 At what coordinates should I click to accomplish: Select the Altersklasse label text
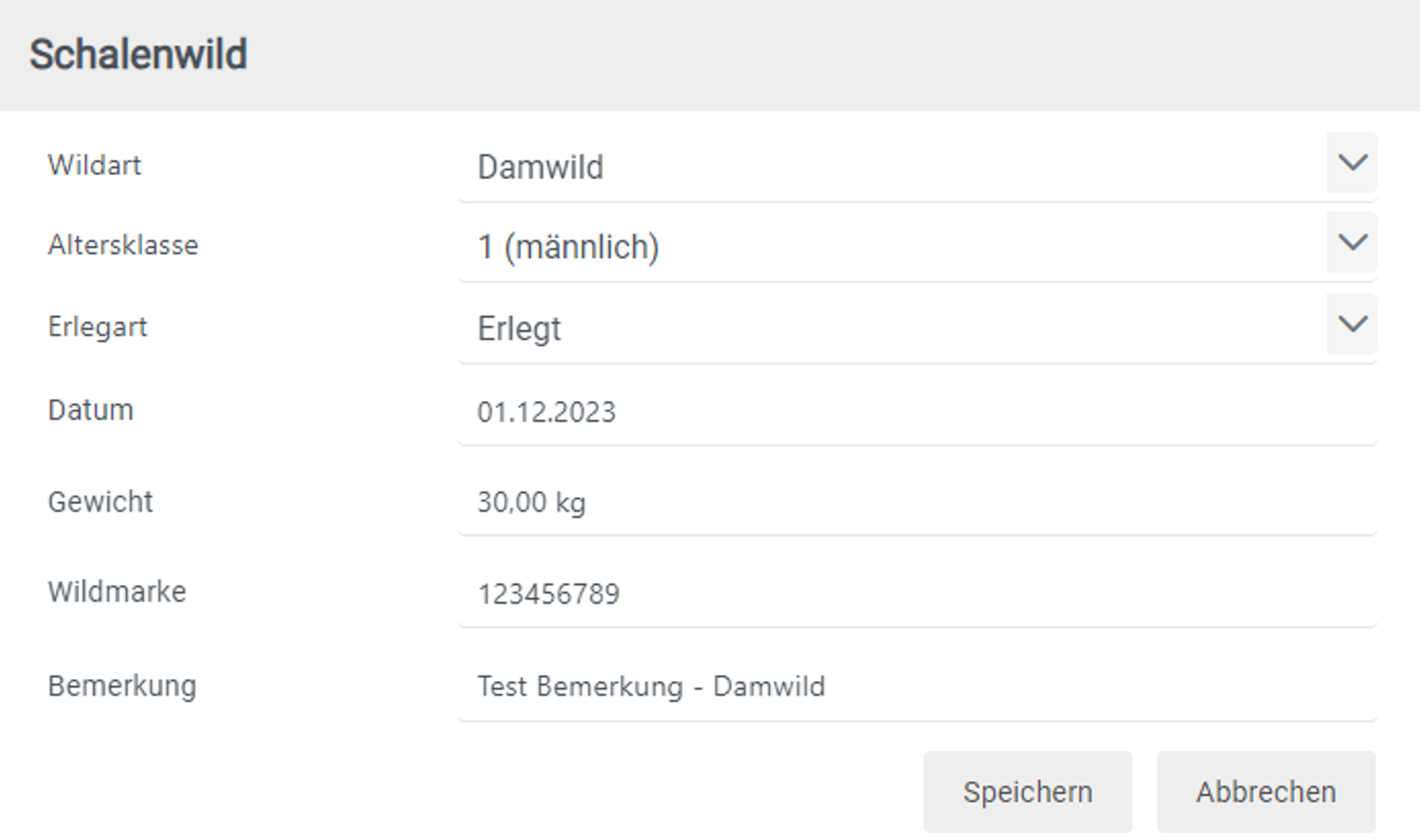(x=123, y=246)
